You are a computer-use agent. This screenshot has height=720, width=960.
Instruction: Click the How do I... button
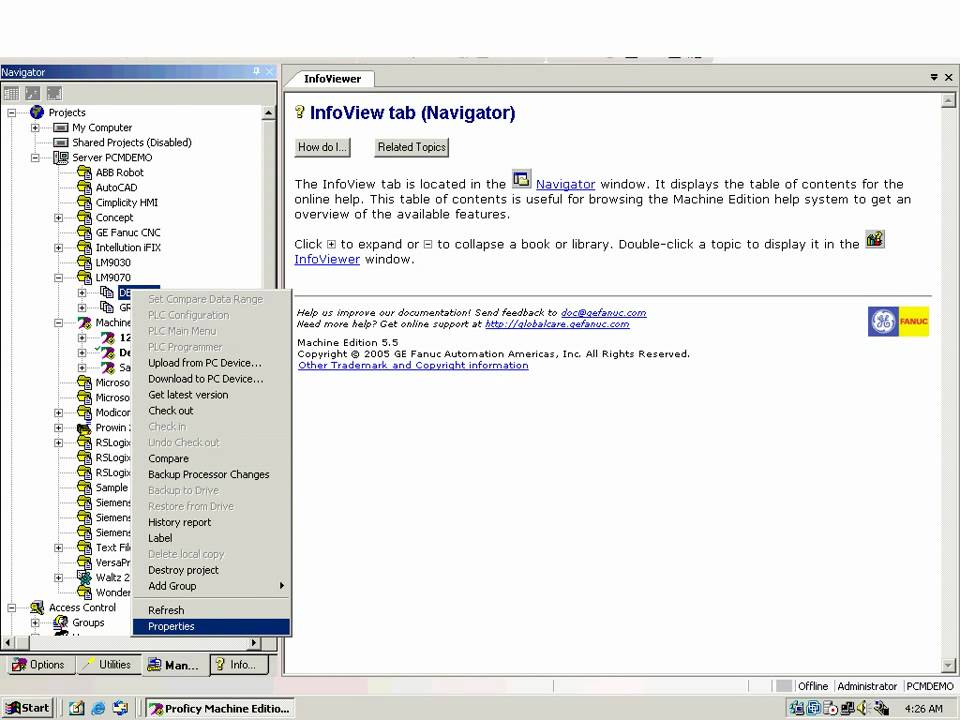click(x=322, y=147)
